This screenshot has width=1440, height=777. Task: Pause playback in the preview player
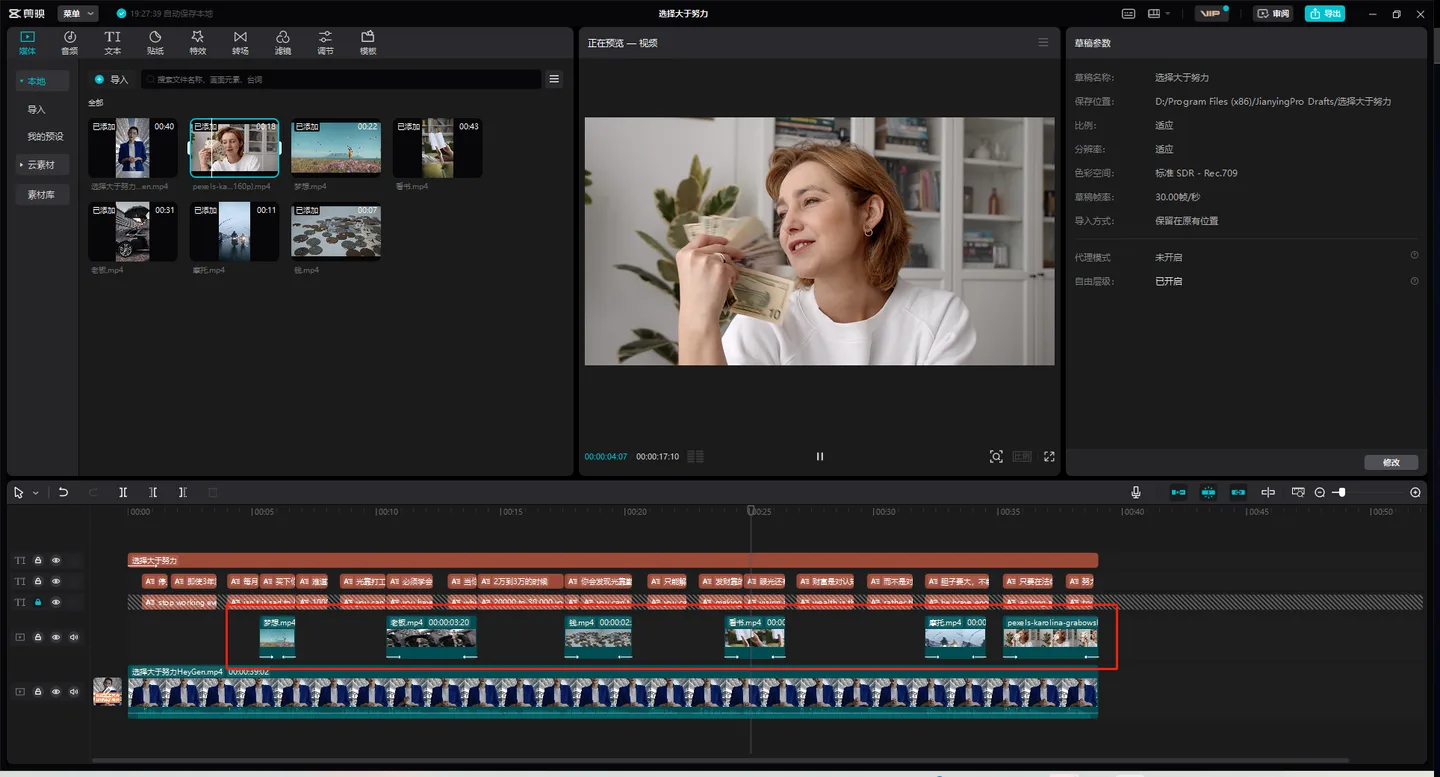[x=820, y=456]
